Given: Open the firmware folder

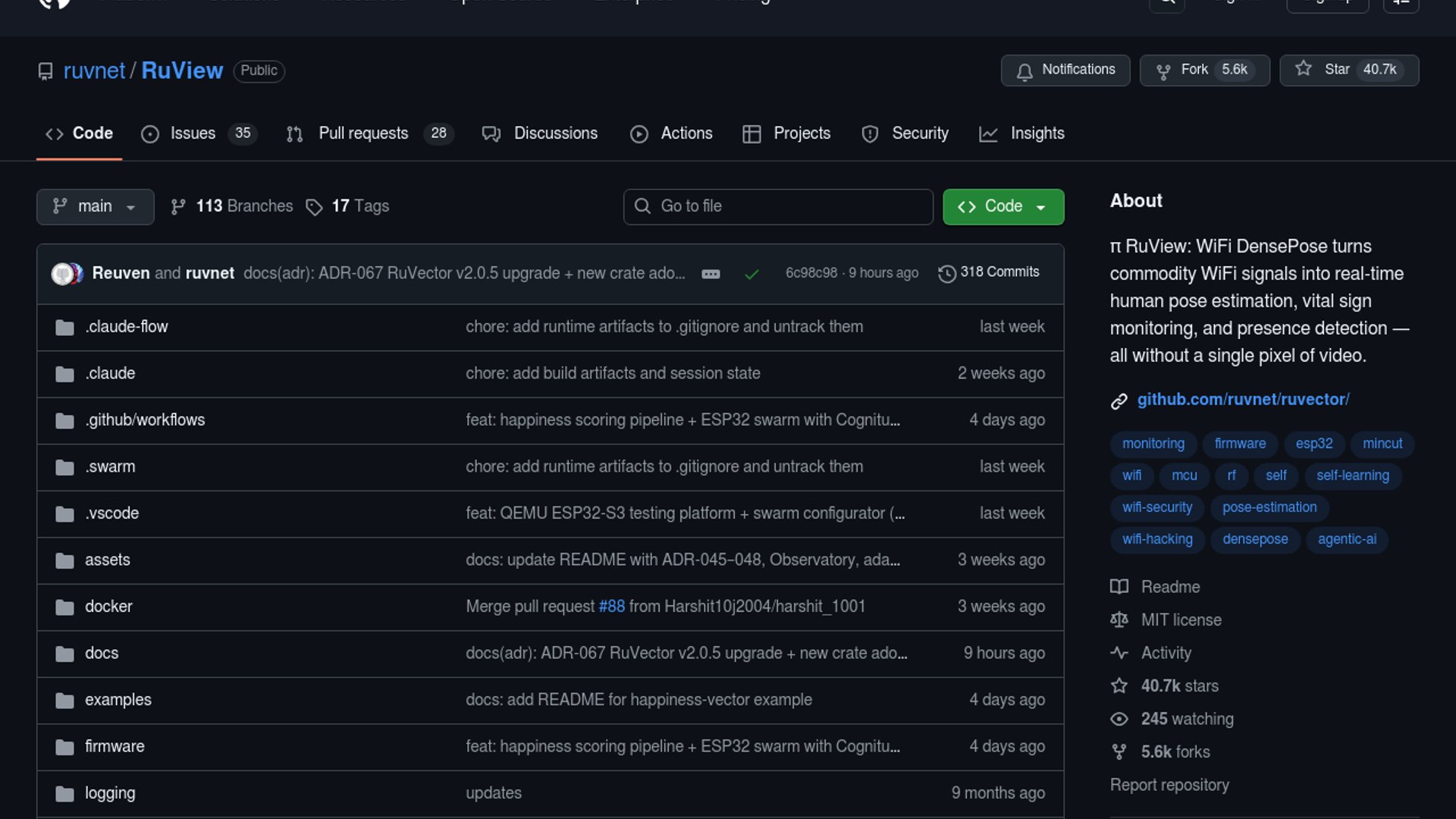Looking at the screenshot, I should click(115, 746).
